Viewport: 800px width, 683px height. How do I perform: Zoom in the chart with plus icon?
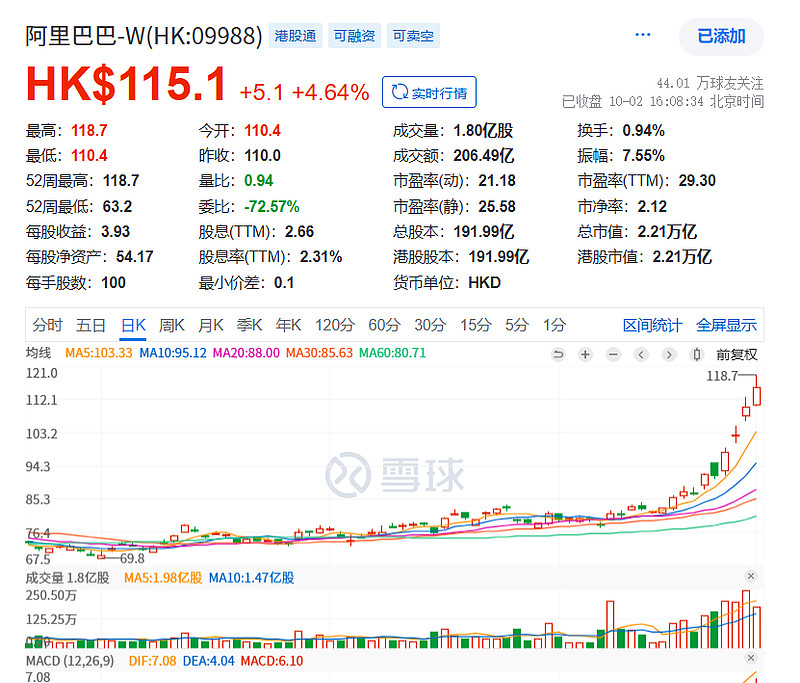coord(586,354)
